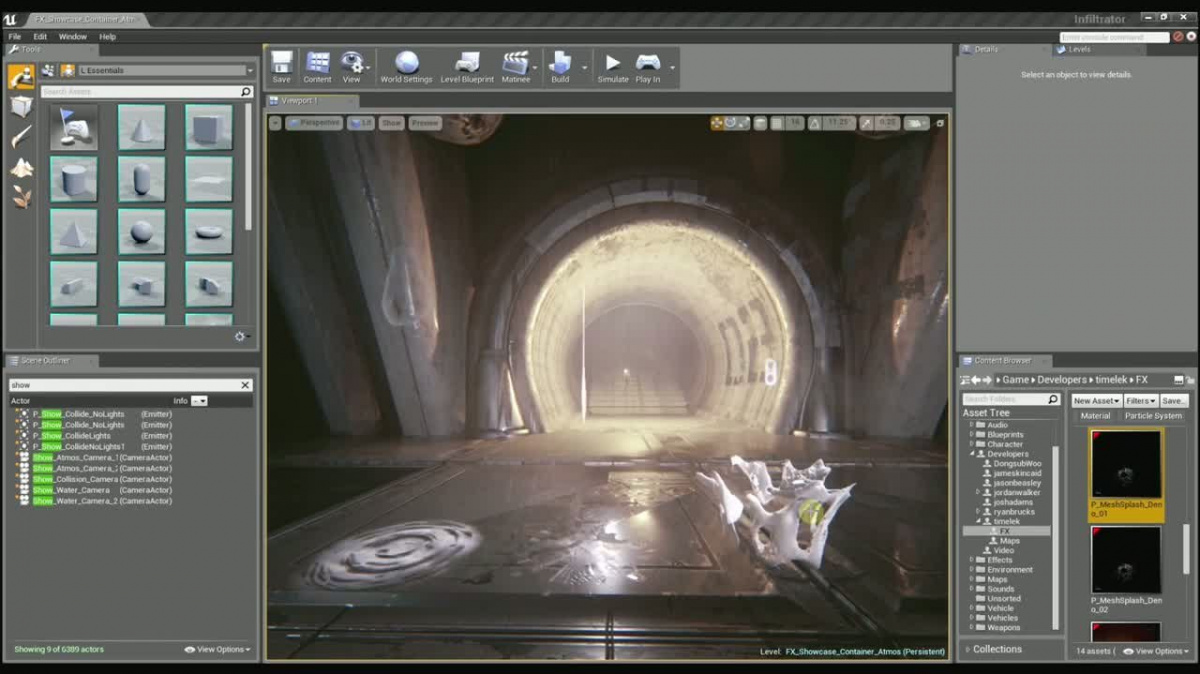Open the Window menu
This screenshot has width=1200, height=674.
72,37
